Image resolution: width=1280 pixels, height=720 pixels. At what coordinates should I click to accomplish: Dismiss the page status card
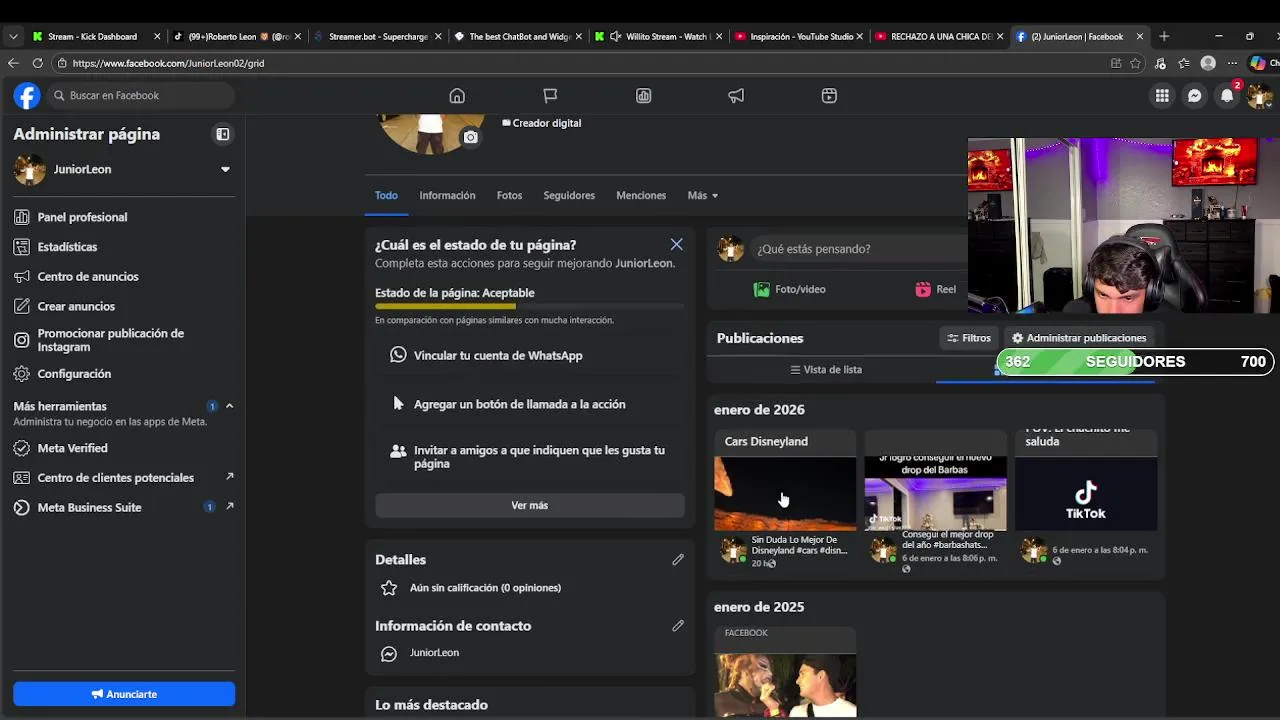pyautogui.click(x=677, y=244)
